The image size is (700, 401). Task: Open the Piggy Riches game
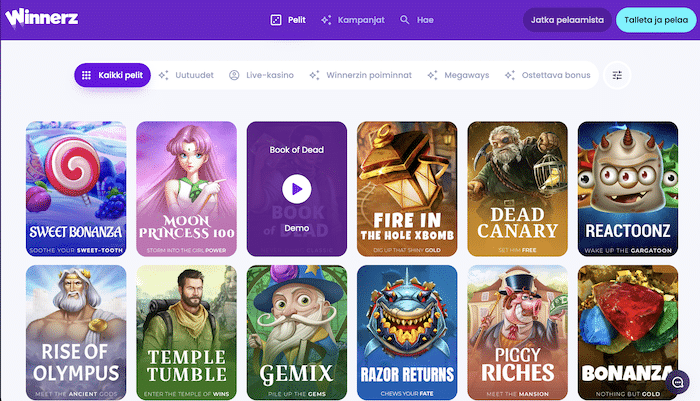[x=517, y=333]
